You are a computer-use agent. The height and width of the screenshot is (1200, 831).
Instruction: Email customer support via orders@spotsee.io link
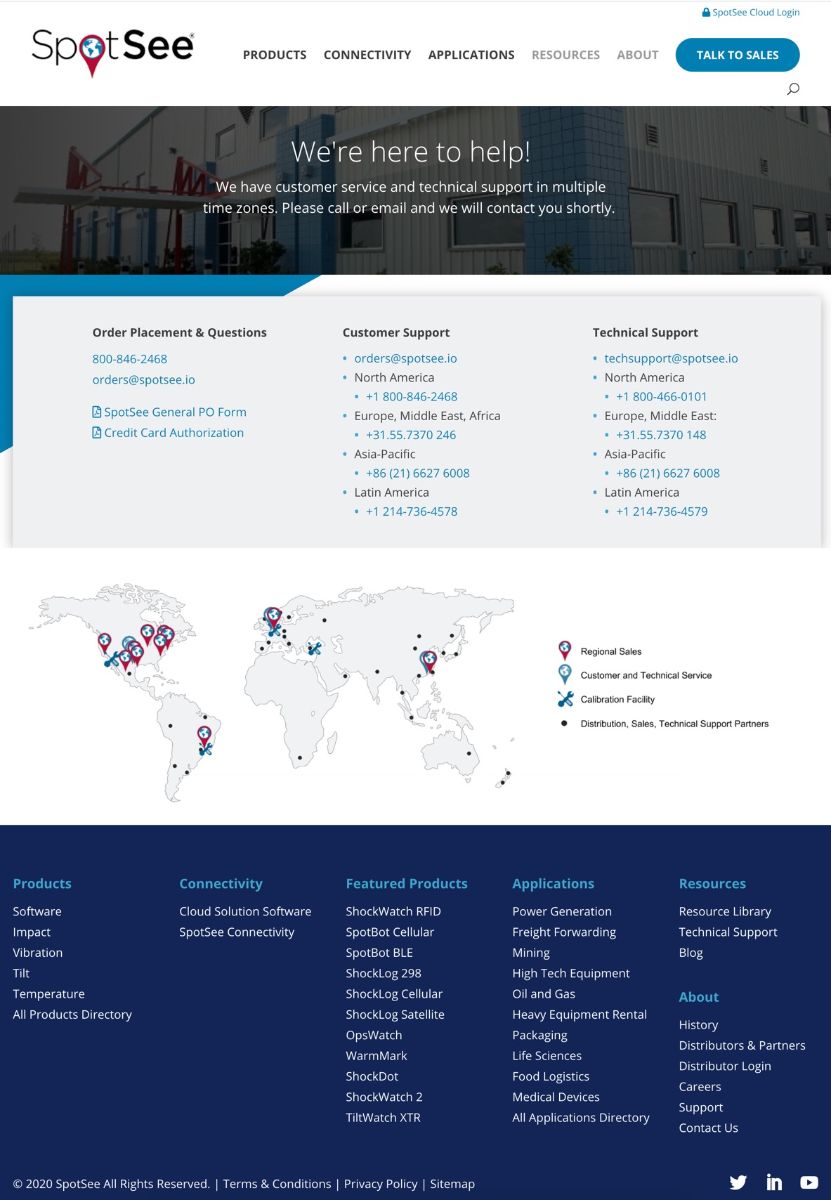(x=405, y=357)
